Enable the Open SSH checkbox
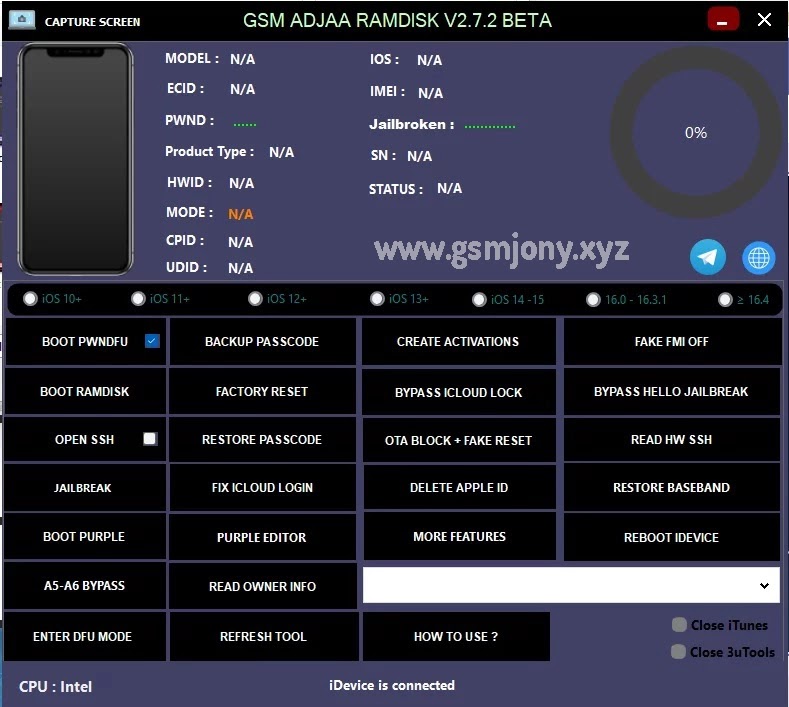The width and height of the screenshot is (789, 707). pos(150,439)
